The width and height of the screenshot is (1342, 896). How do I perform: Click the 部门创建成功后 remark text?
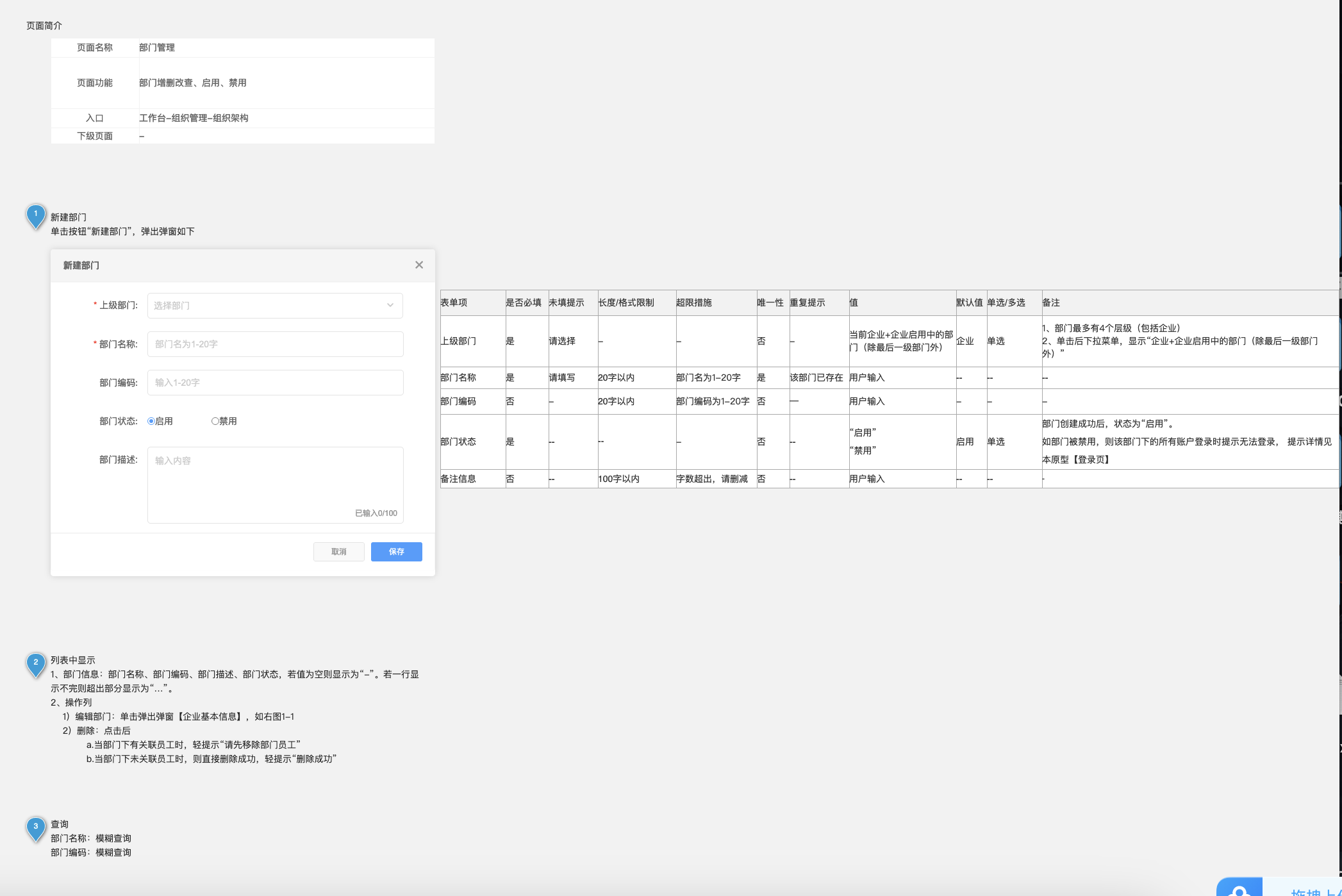pos(1109,424)
